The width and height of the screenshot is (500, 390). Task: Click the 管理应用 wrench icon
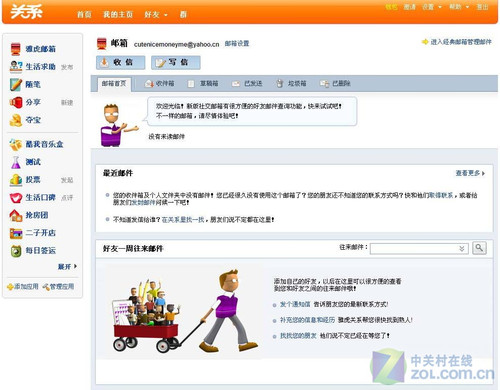(46, 287)
